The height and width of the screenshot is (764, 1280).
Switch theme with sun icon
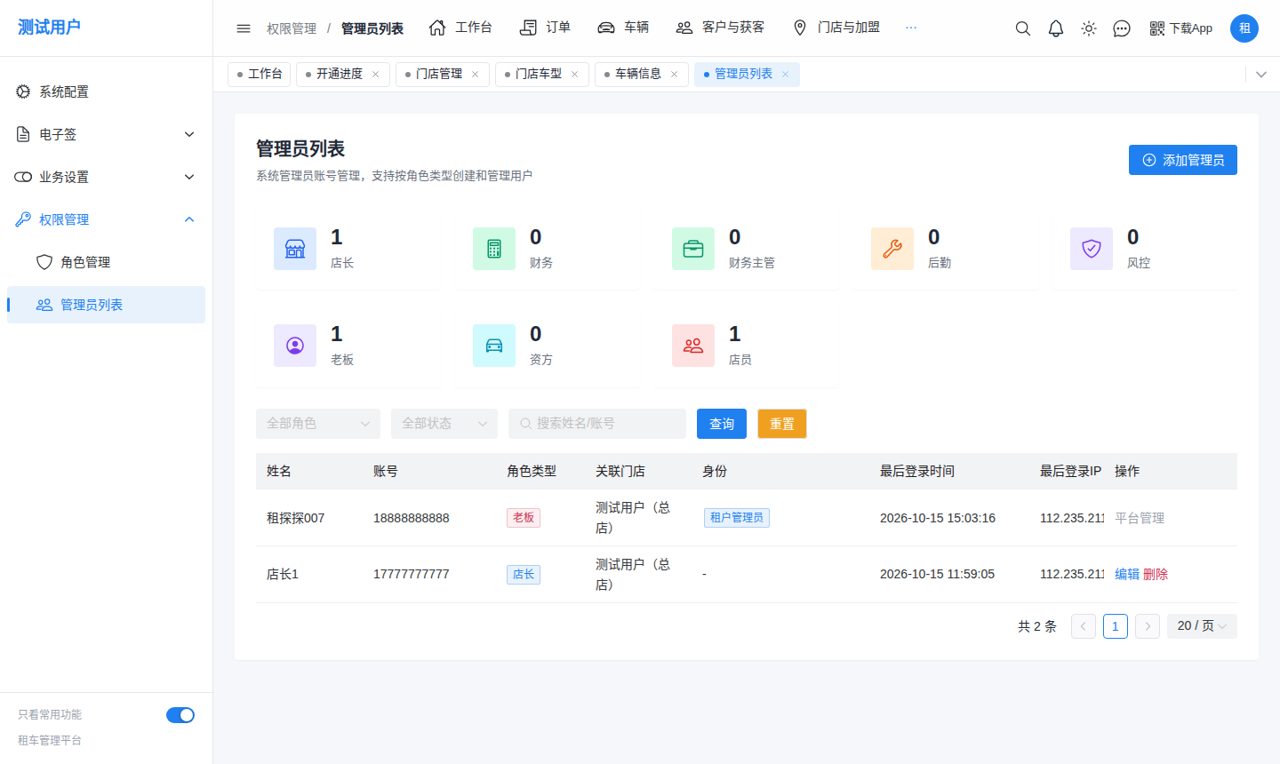(1088, 28)
